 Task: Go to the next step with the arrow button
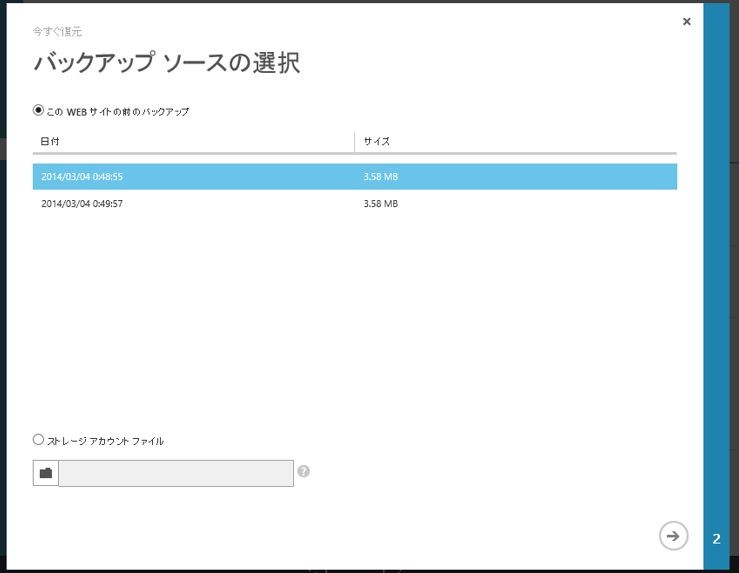click(673, 536)
